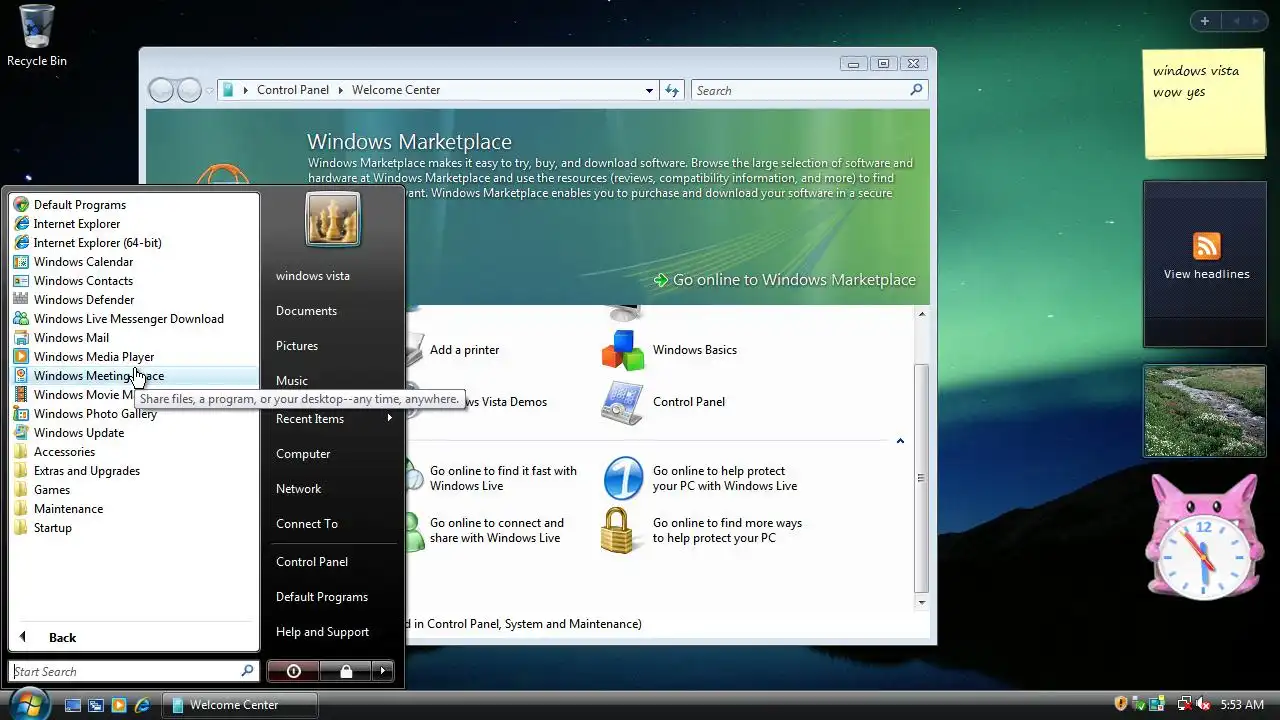This screenshot has height=720, width=1280.
Task: Open Computer from Start menu
Action: [303, 454]
